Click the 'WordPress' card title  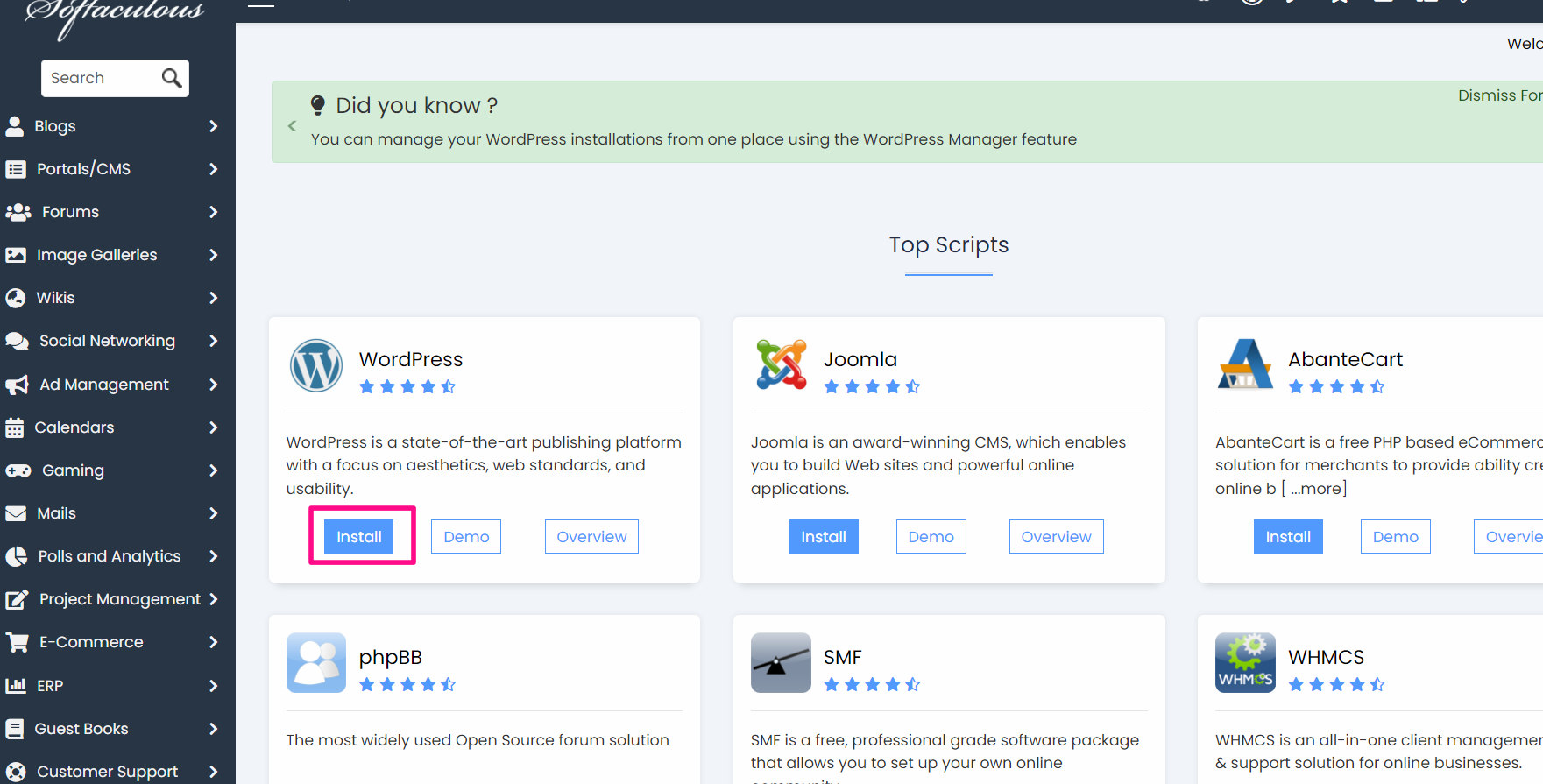coord(411,359)
